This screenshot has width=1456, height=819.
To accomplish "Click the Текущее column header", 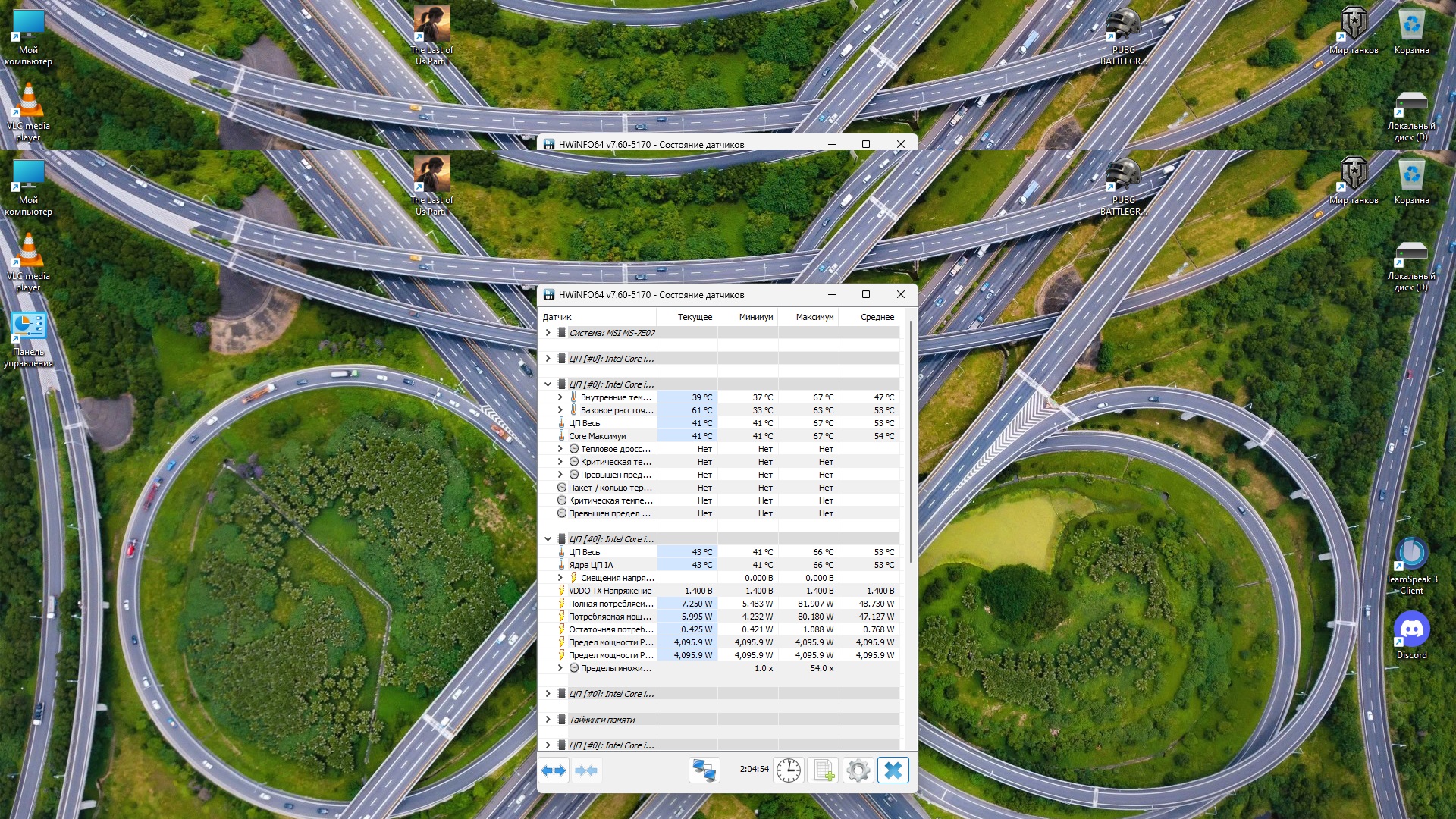I will click(x=694, y=317).
